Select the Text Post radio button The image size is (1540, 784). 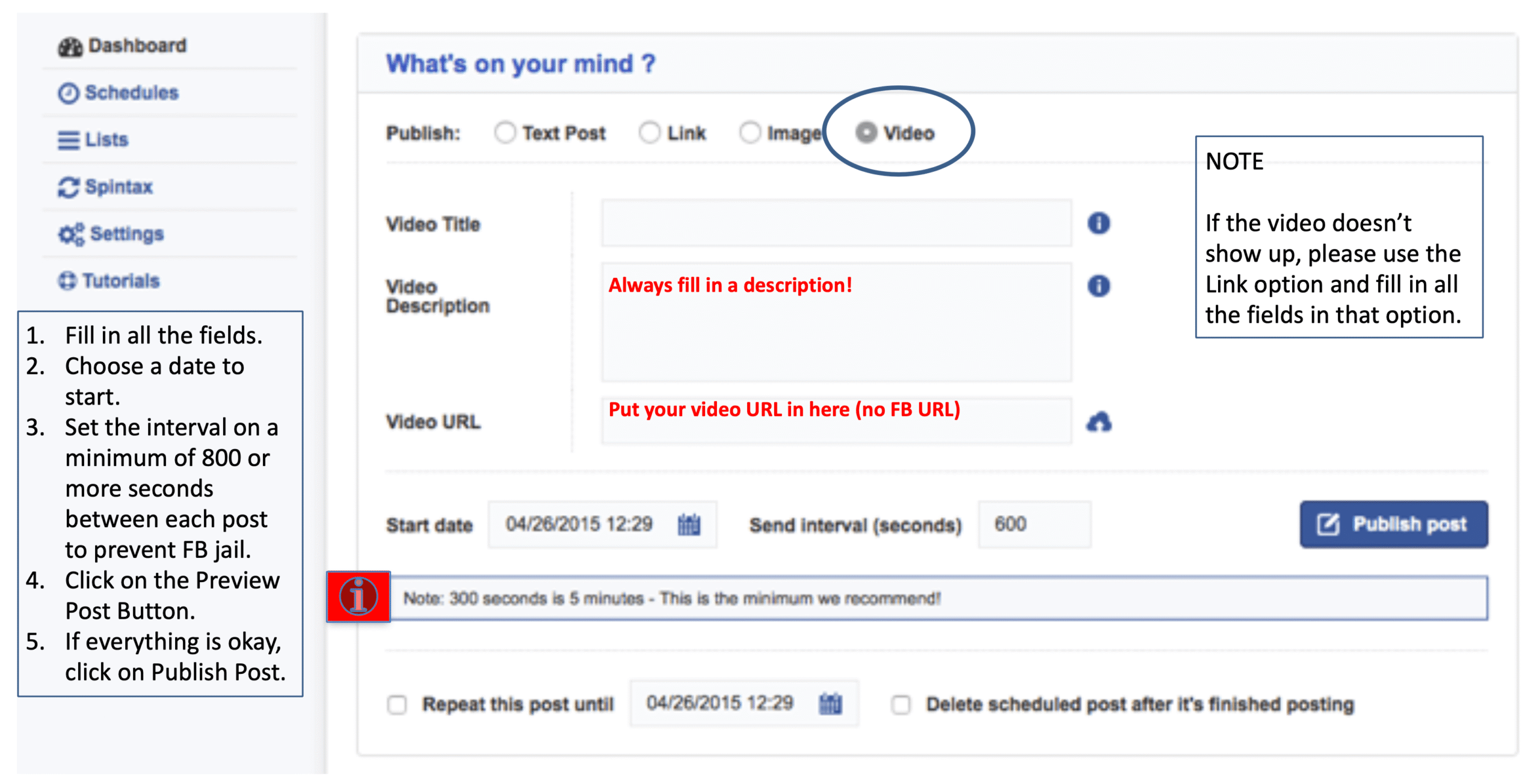pyautogui.click(x=505, y=132)
